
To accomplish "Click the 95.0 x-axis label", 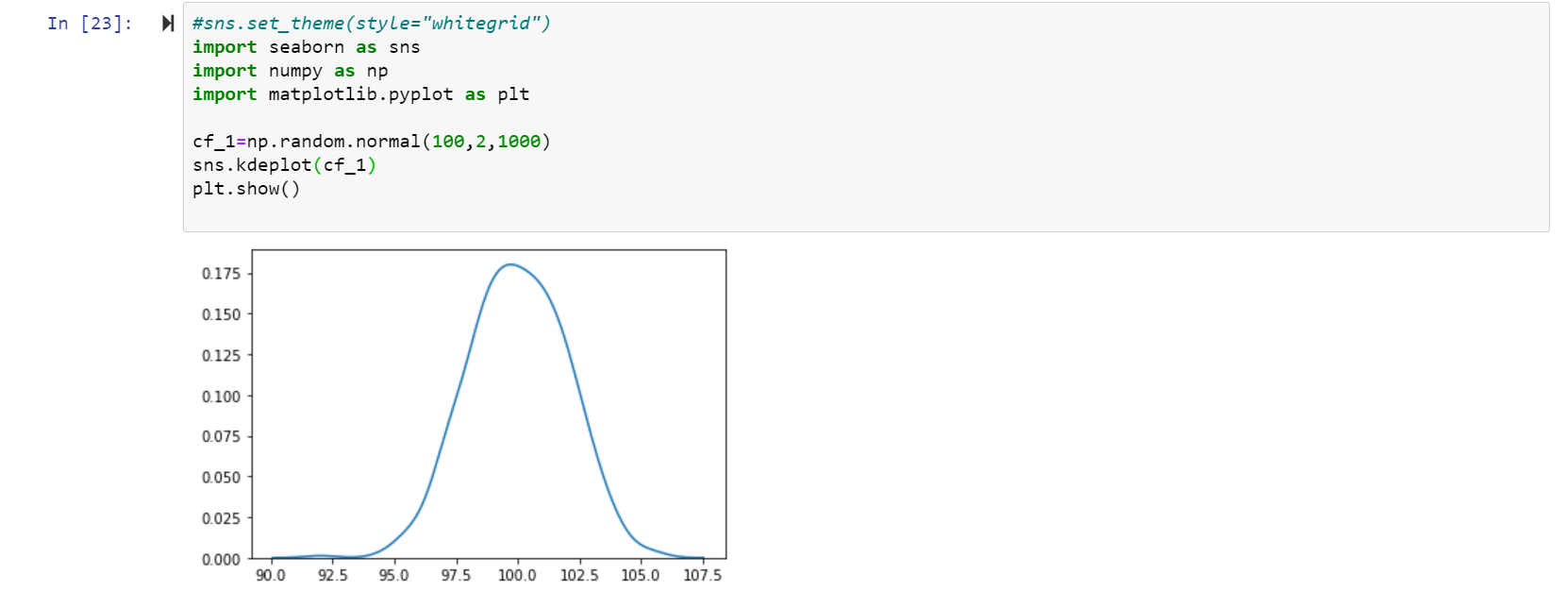I will (394, 575).
